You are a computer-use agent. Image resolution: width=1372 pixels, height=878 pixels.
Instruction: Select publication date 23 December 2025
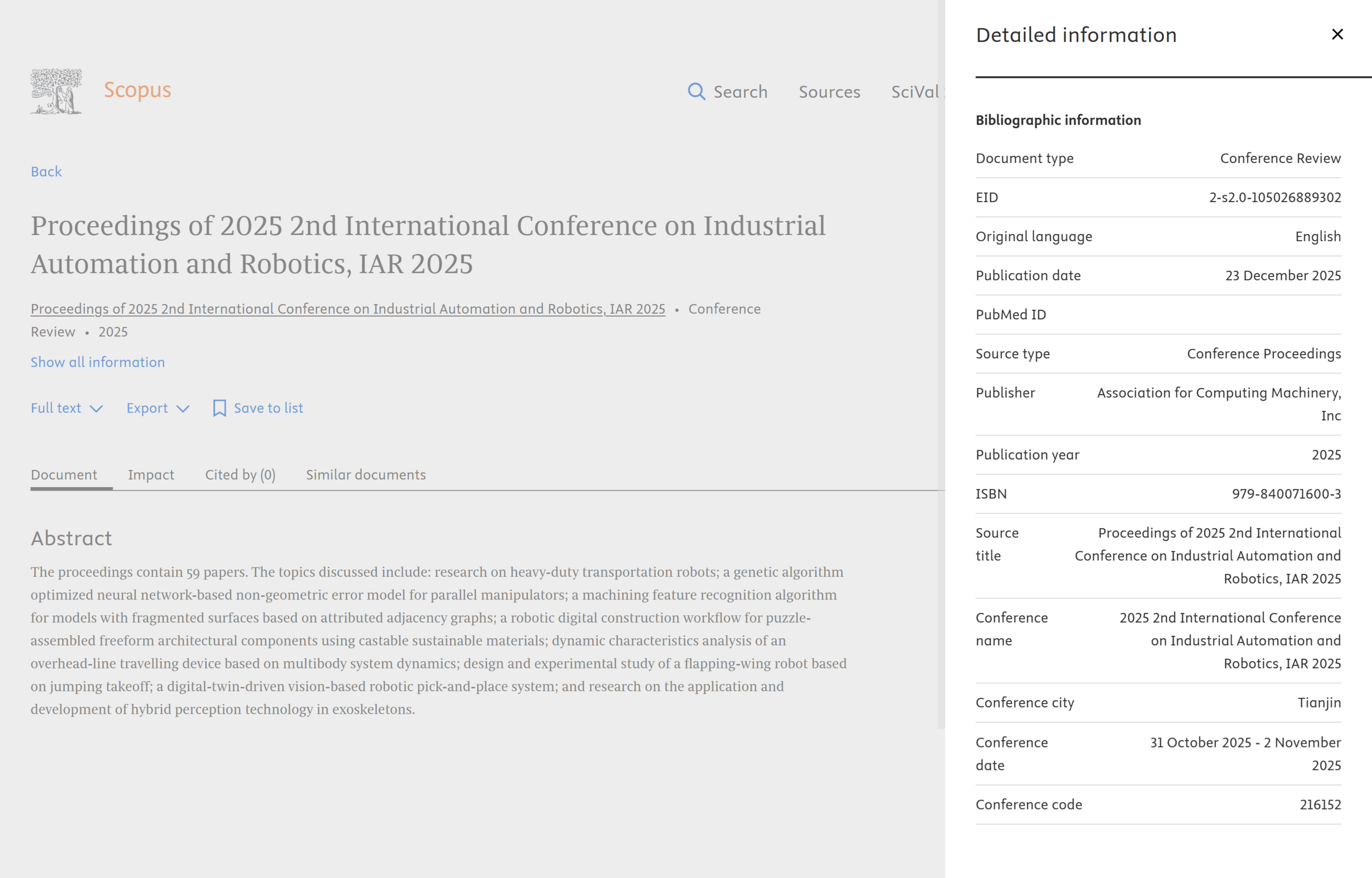pos(1283,275)
